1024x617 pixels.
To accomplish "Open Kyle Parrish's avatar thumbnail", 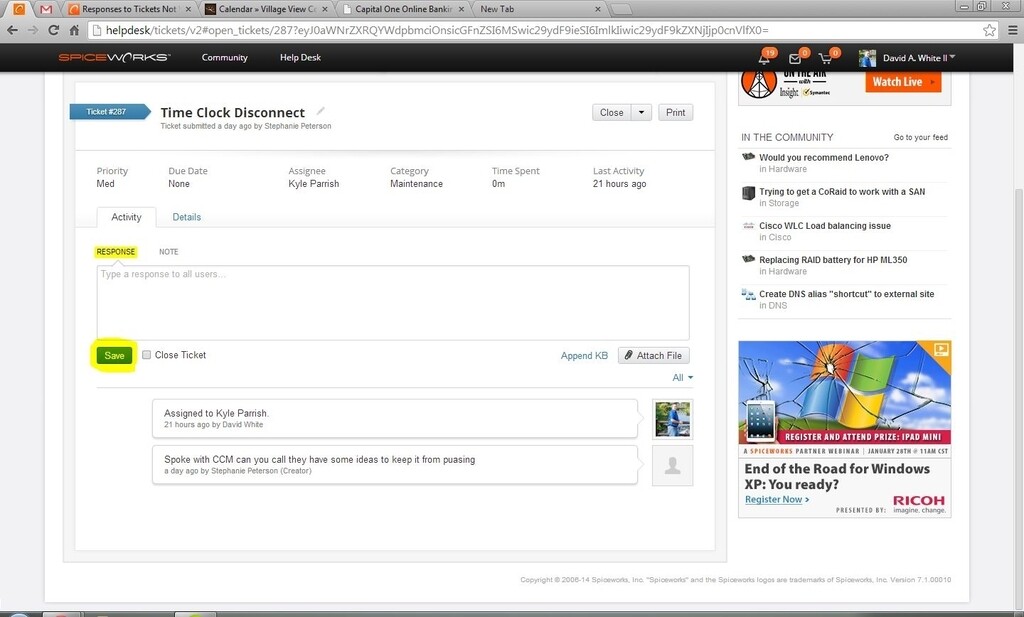I will (671, 418).
